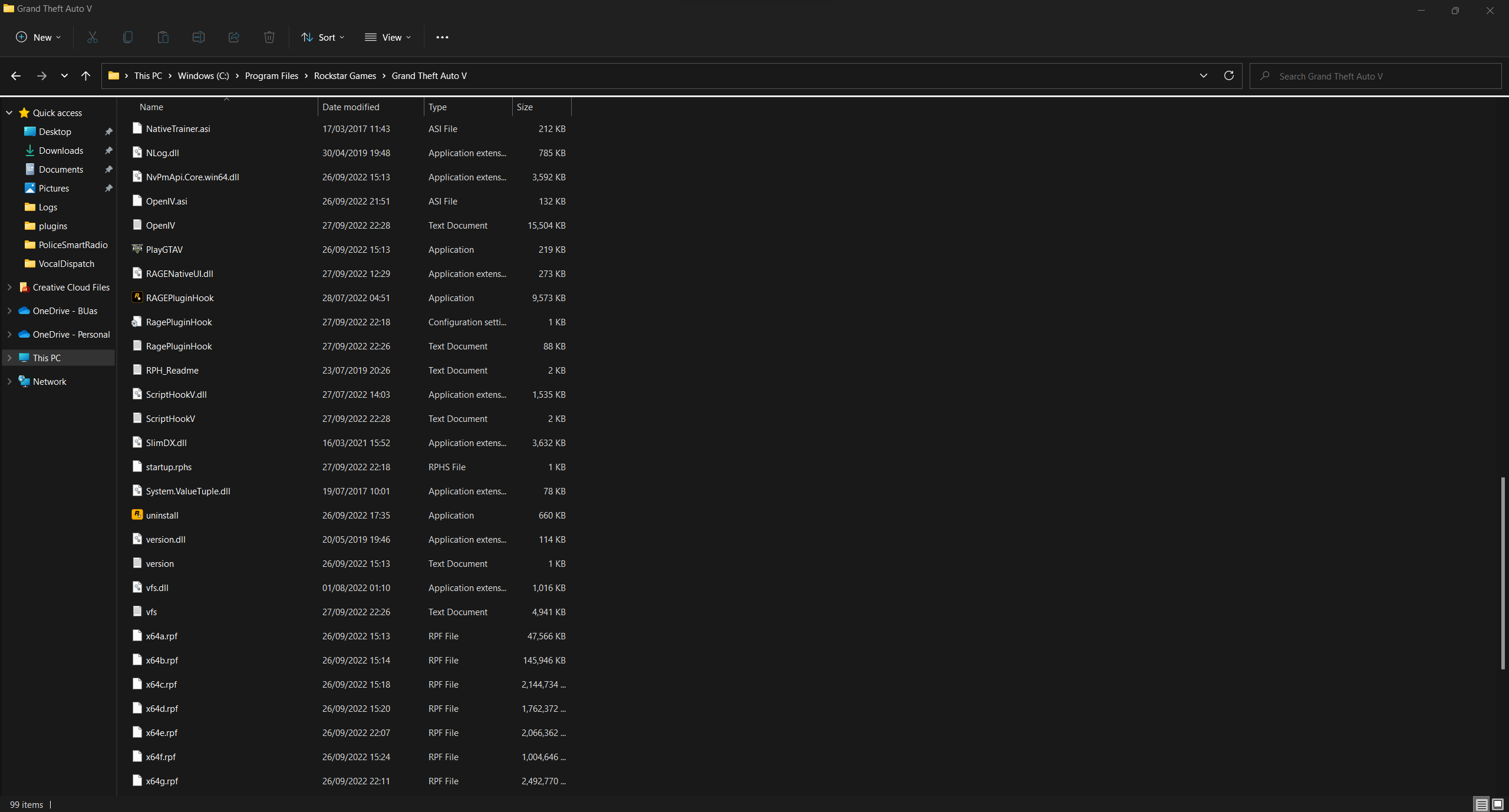The image size is (1509, 812).
Task: Click the Delete trash can icon
Action: tap(269, 37)
